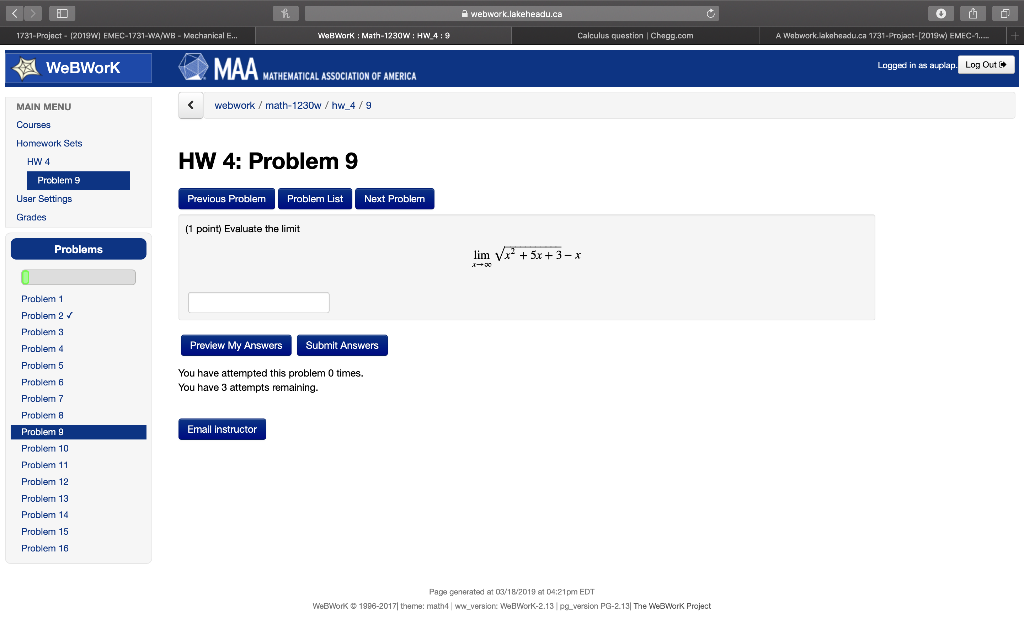The width and height of the screenshot is (1024, 640).
Task: Click the Share icon in Safari's toolbar
Action: pos(971,14)
